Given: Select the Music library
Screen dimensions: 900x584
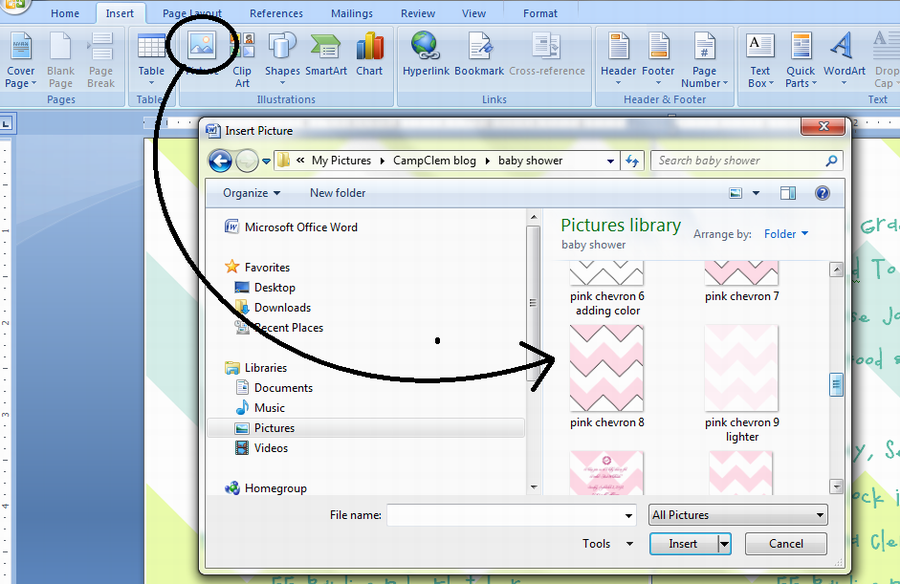Looking at the screenshot, I should (x=260, y=408).
